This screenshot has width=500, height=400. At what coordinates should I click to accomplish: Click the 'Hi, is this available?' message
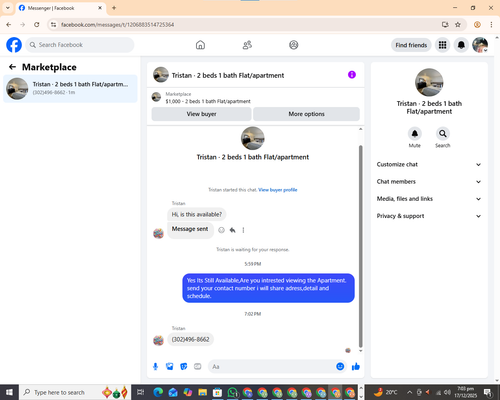coord(196,214)
